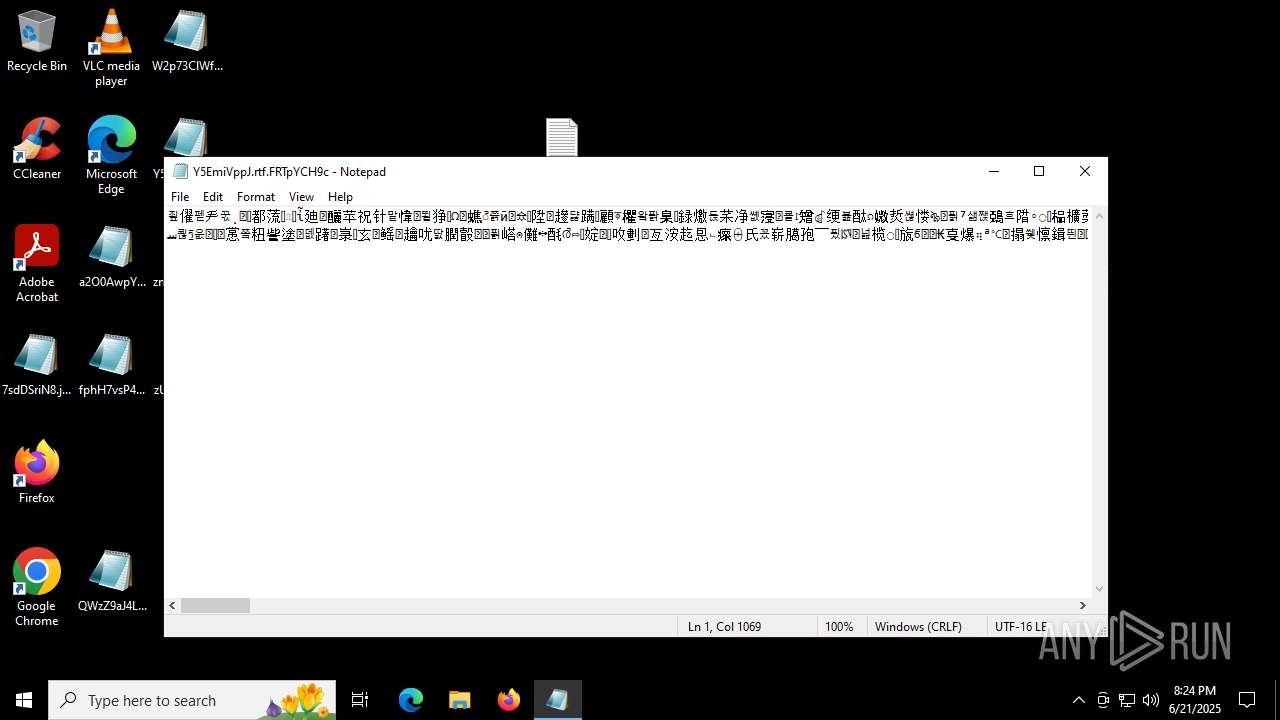Open network status tray icon
Viewport: 1280px width, 720px height.
(x=1127, y=700)
